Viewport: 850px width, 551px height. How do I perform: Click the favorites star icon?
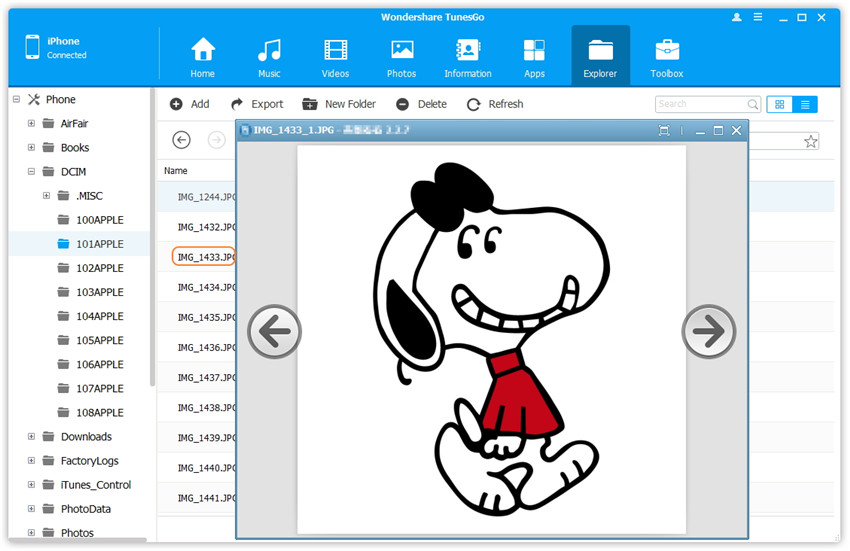click(811, 141)
